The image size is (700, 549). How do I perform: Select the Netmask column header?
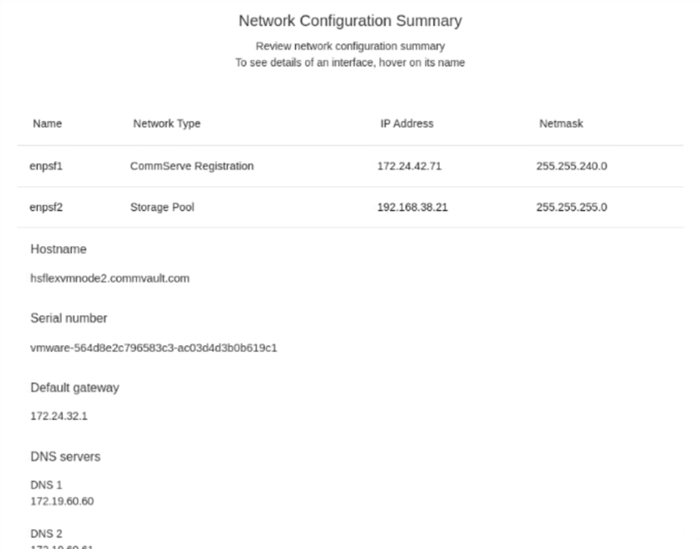click(x=561, y=124)
